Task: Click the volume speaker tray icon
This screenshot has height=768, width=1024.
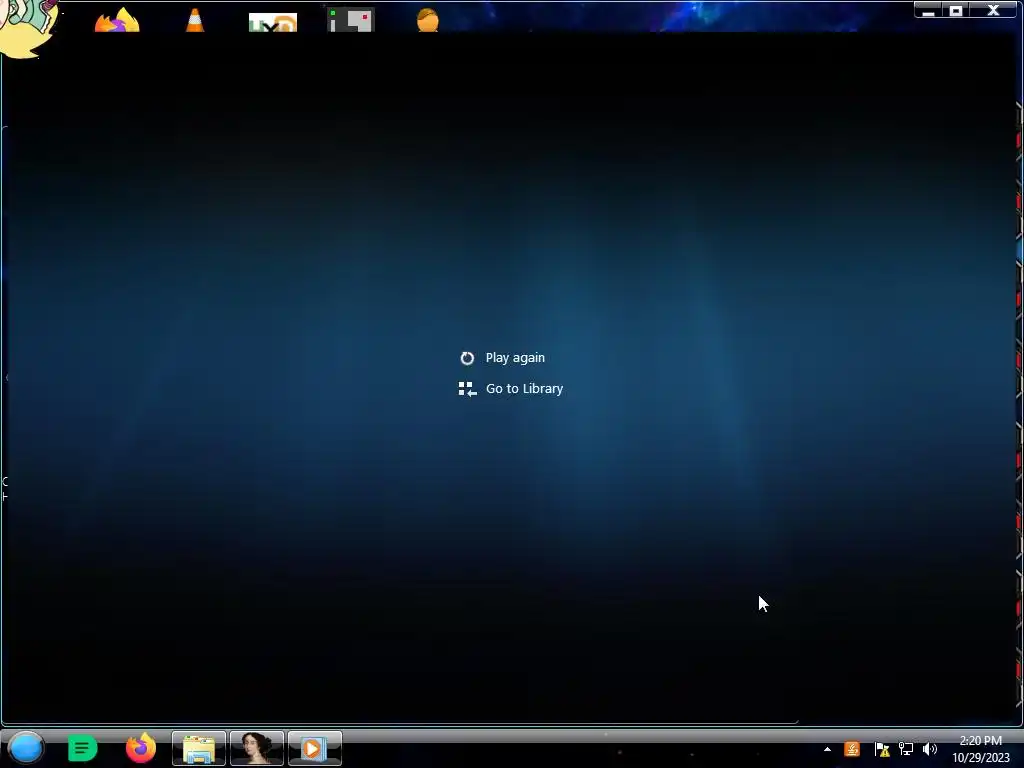Action: [x=929, y=749]
